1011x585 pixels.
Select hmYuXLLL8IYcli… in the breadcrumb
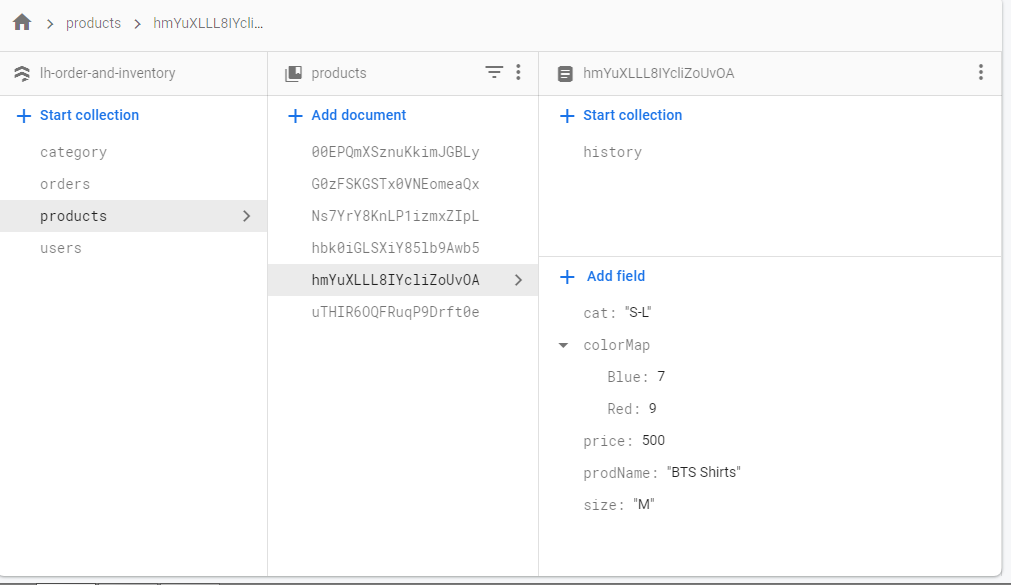coord(208,23)
